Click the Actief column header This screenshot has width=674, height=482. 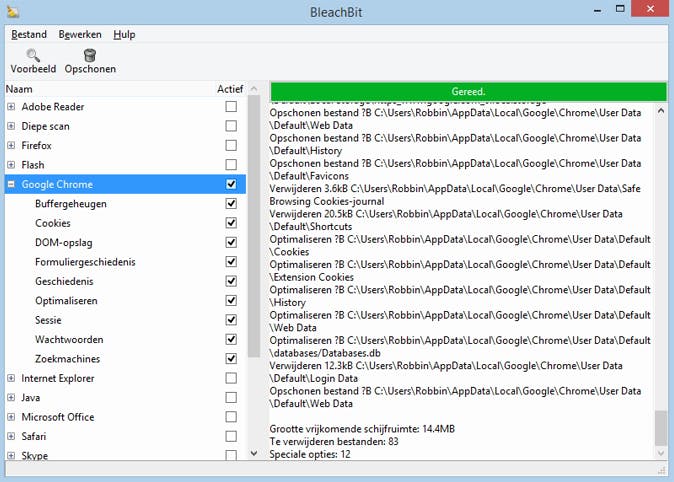(x=230, y=89)
